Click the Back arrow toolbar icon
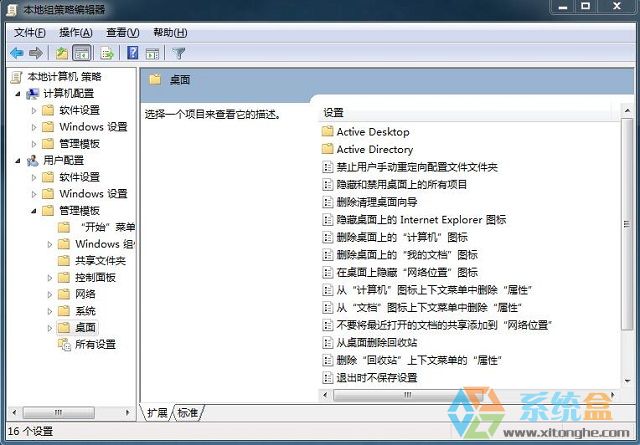Image resolution: width=640 pixels, height=445 pixels. 17,53
